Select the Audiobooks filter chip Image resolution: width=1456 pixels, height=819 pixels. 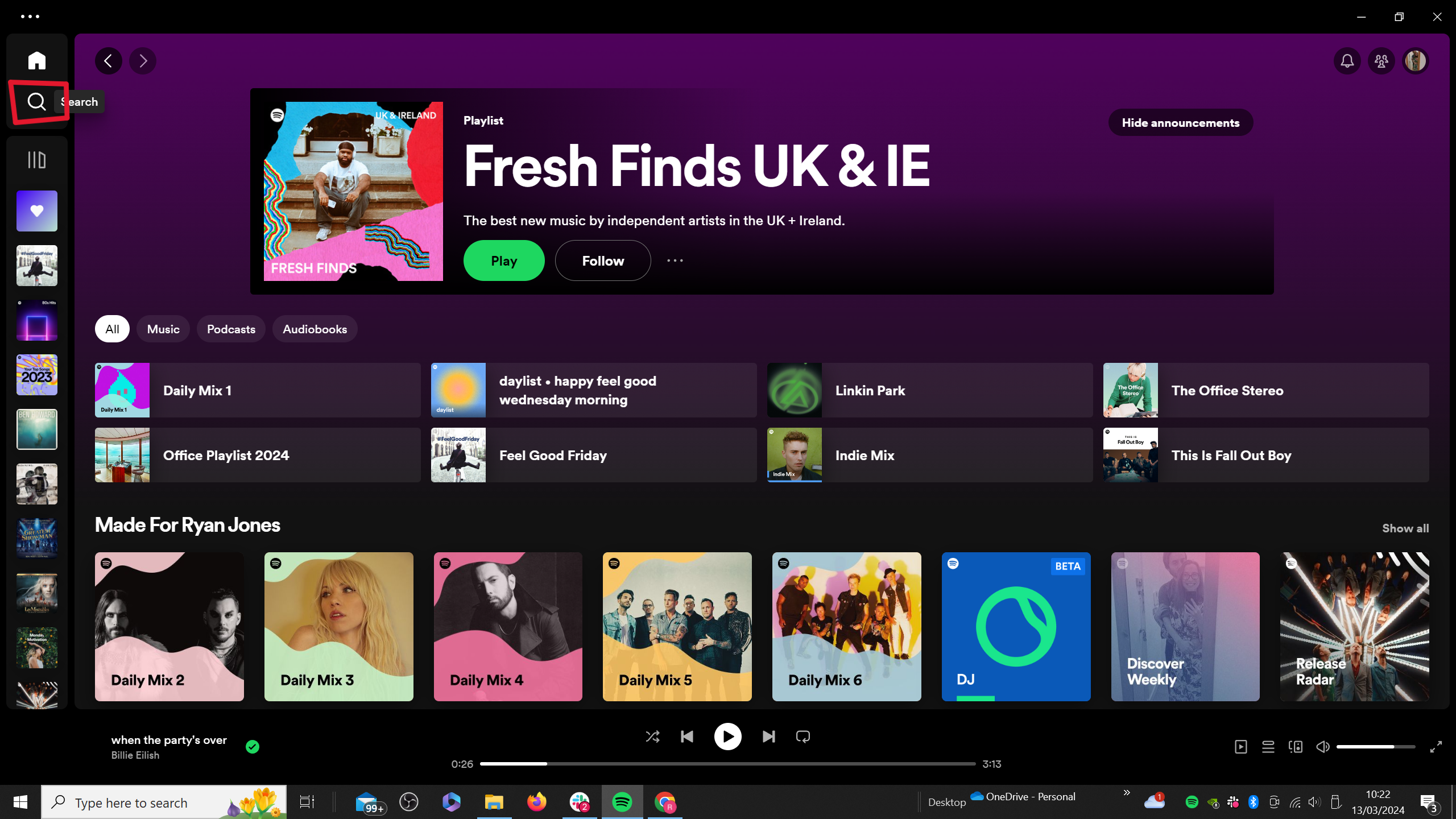[x=315, y=329]
